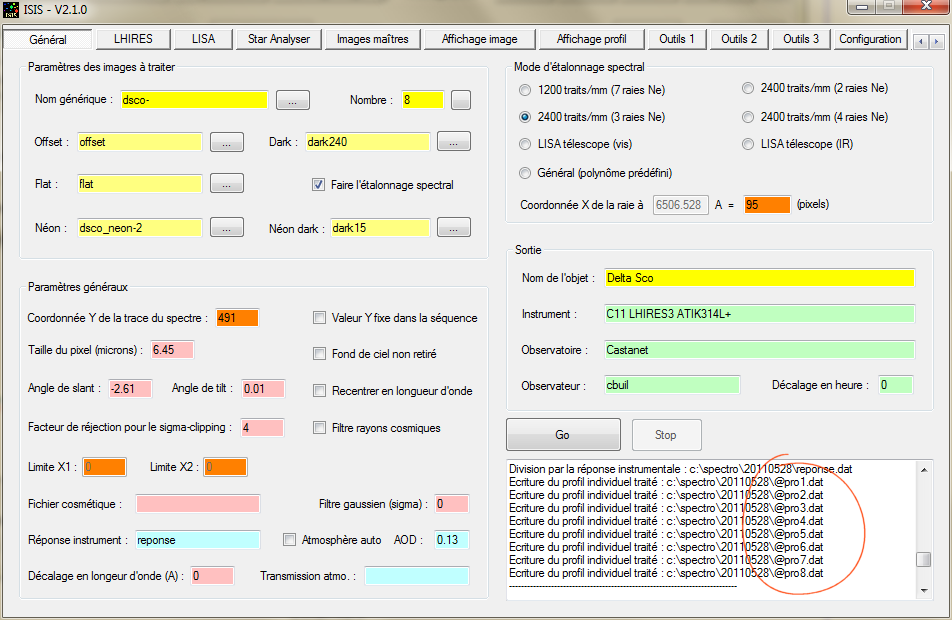Image resolution: width=952 pixels, height=620 pixels.
Task: Click browse button next to Néon field
Action: pyautogui.click(x=226, y=228)
